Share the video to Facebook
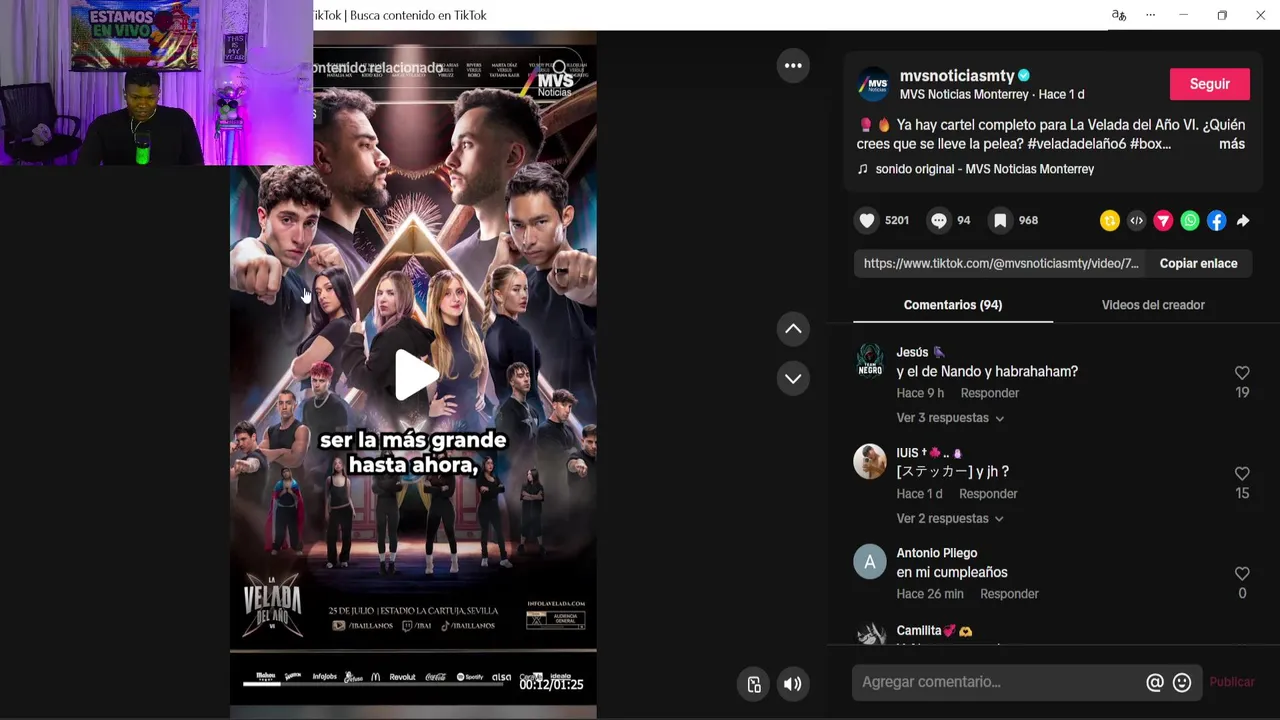This screenshot has width=1280, height=720. [1216, 221]
